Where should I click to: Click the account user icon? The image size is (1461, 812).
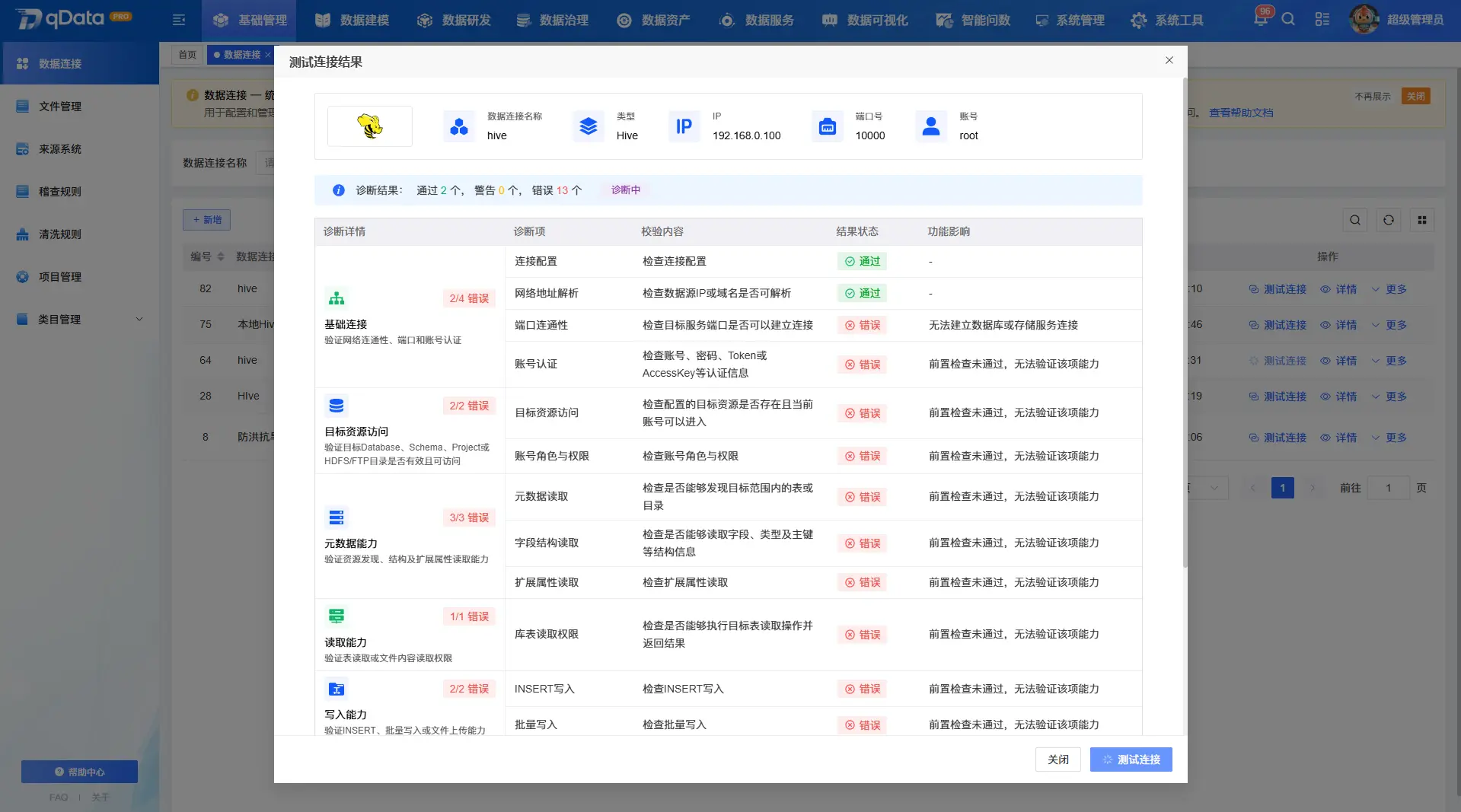931,126
